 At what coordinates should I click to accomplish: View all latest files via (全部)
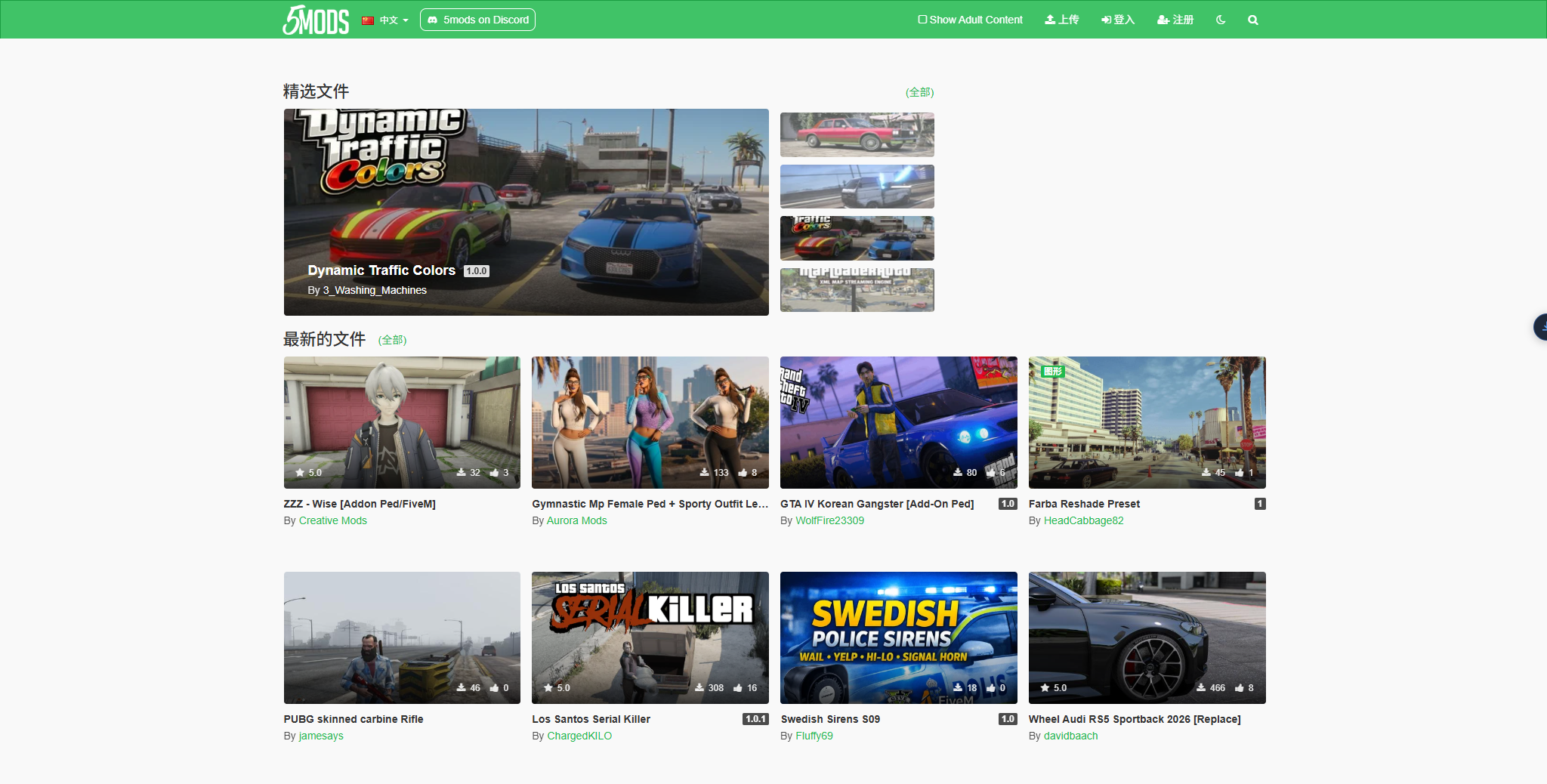(391, 341)
